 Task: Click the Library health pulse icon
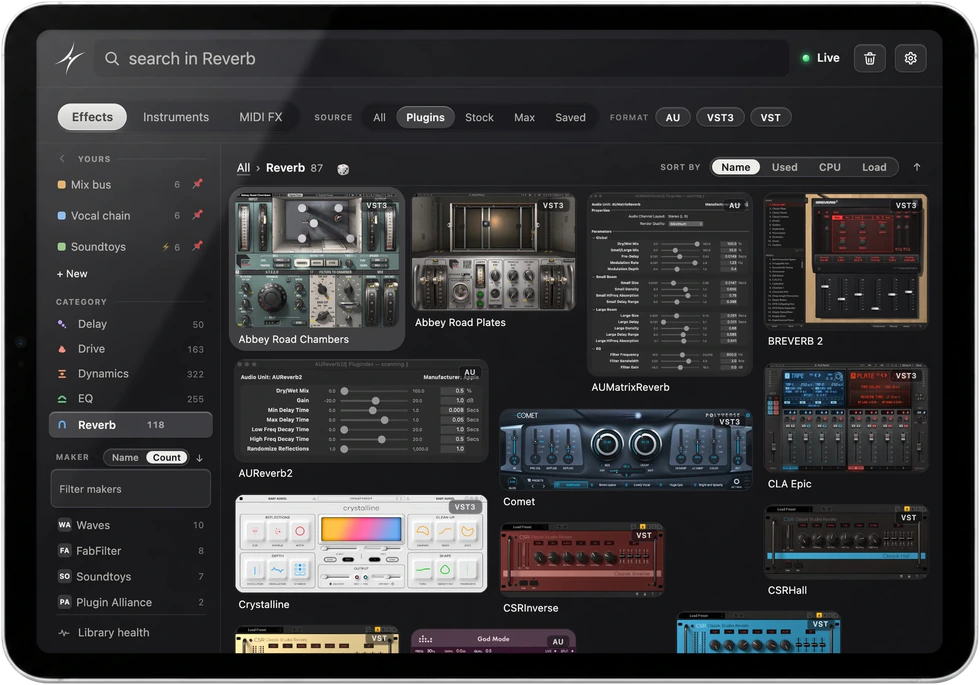(x=64, y=632)
